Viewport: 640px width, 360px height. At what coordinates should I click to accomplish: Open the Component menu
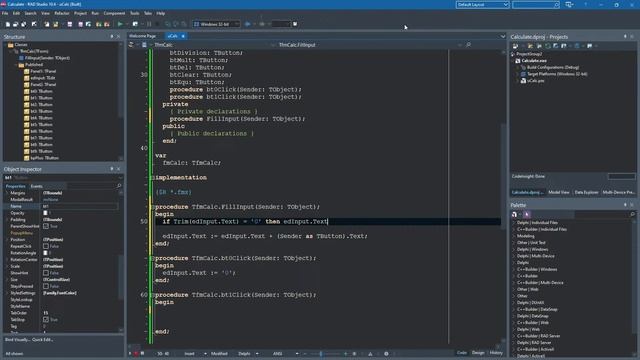114,13
